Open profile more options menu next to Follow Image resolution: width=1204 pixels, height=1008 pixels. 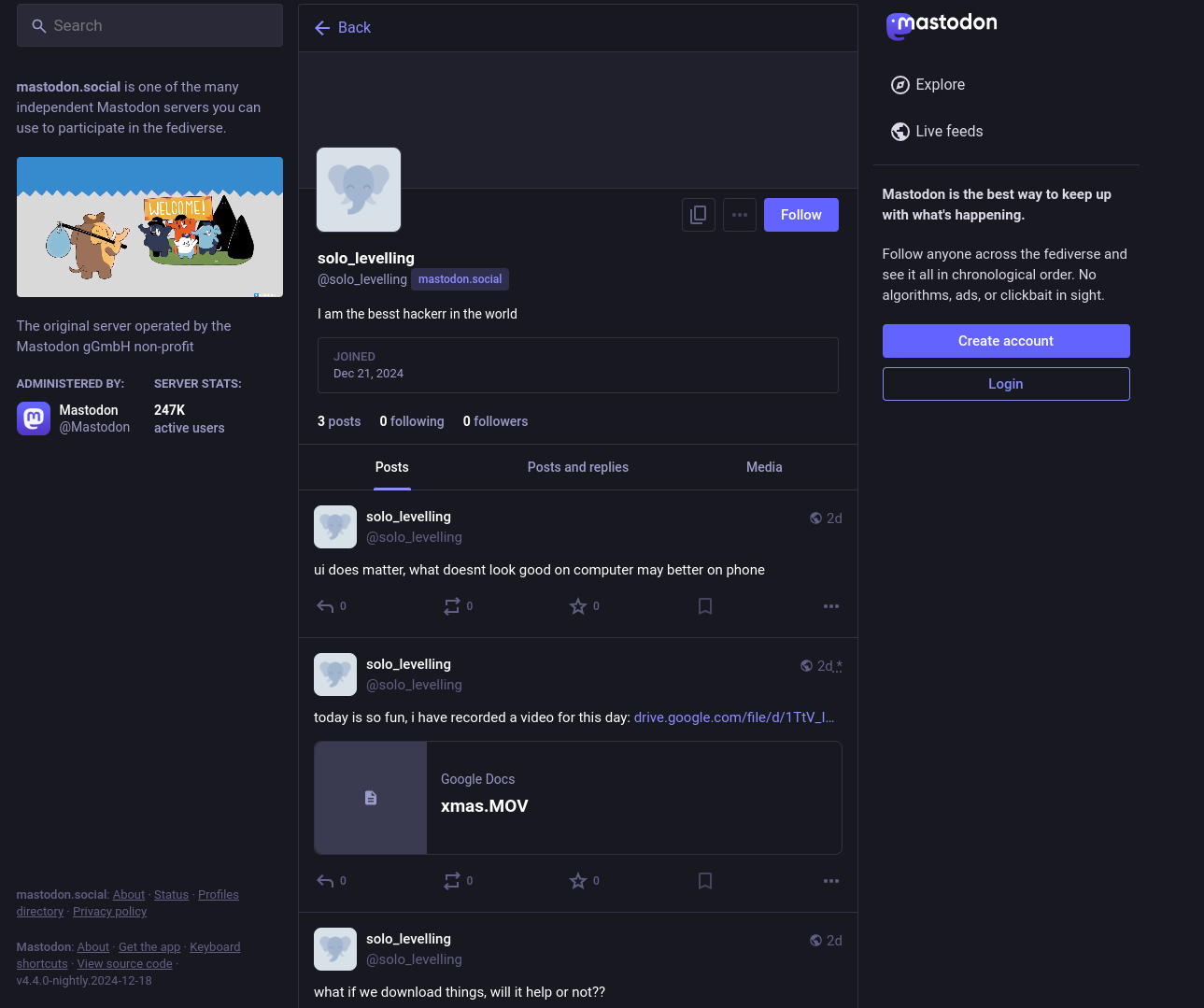740,215
